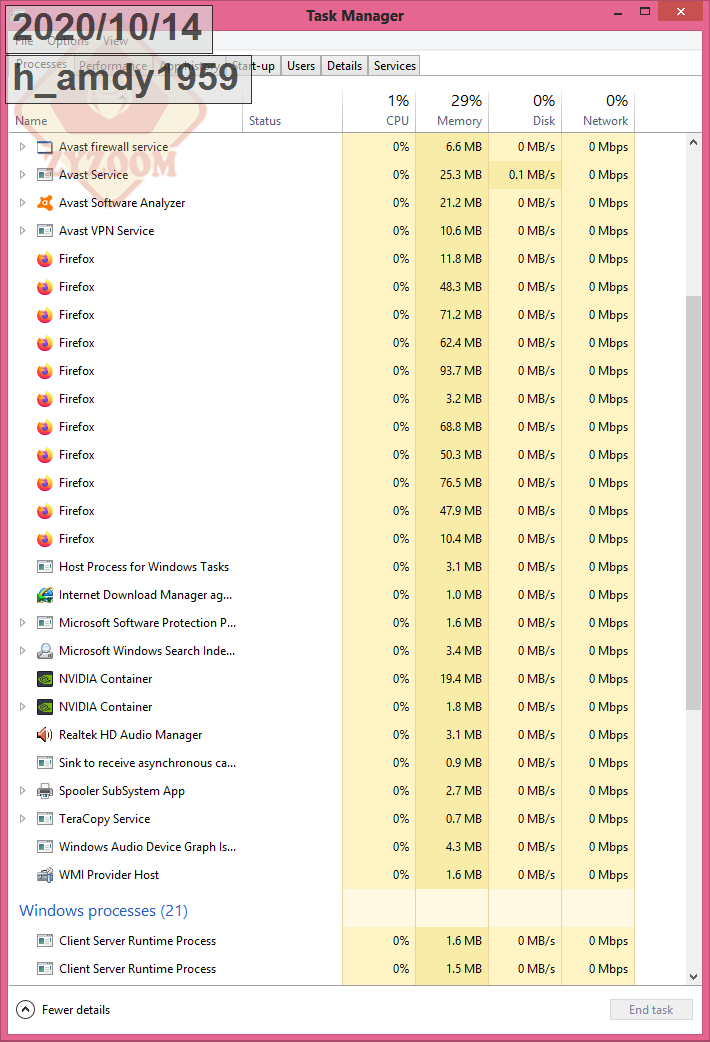This screenshot has width=710, height=1042.
Task: Expand Microsoft Software Protection Platform entry
Action: pyautogui.click(x=22, y=623)
